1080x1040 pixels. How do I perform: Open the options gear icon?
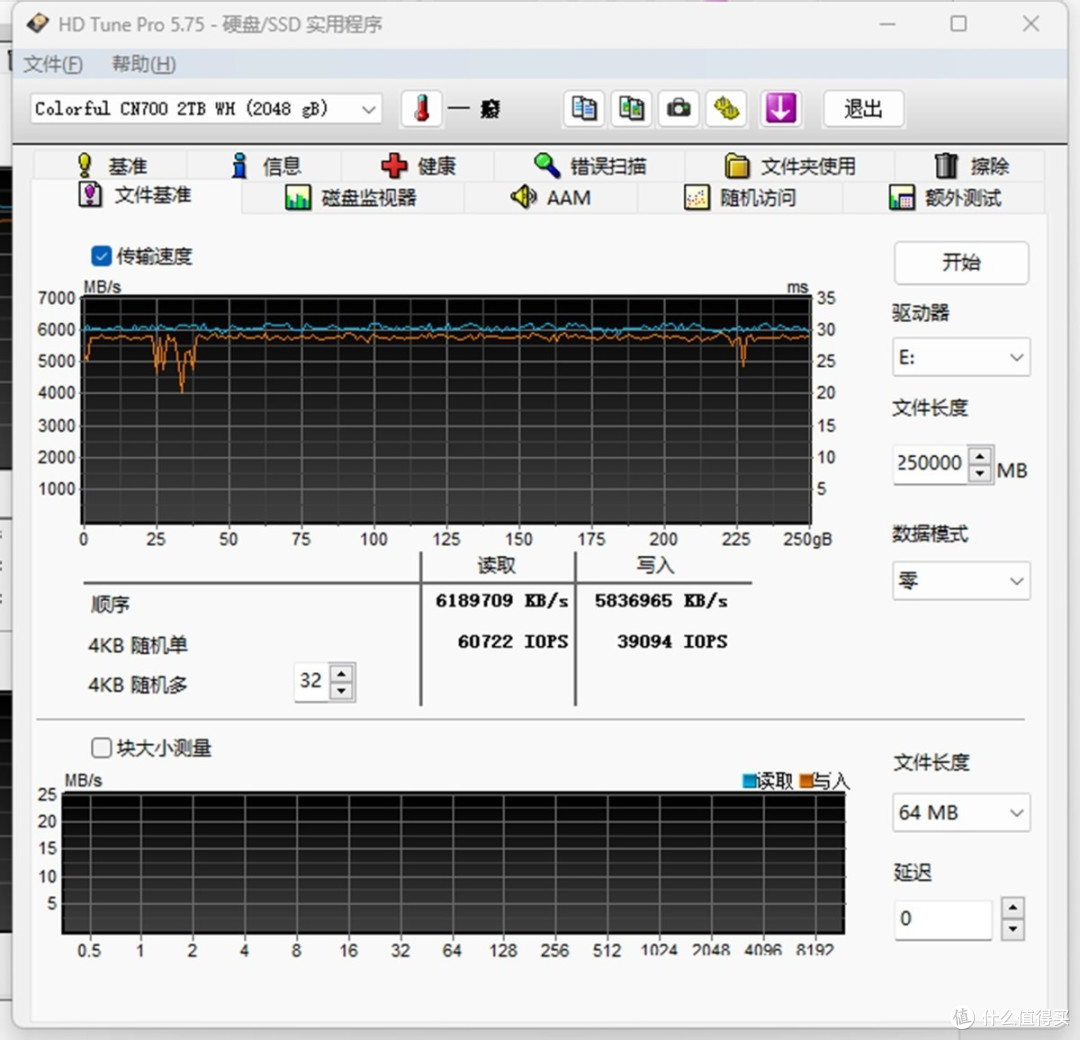click(x=726, y=109)
